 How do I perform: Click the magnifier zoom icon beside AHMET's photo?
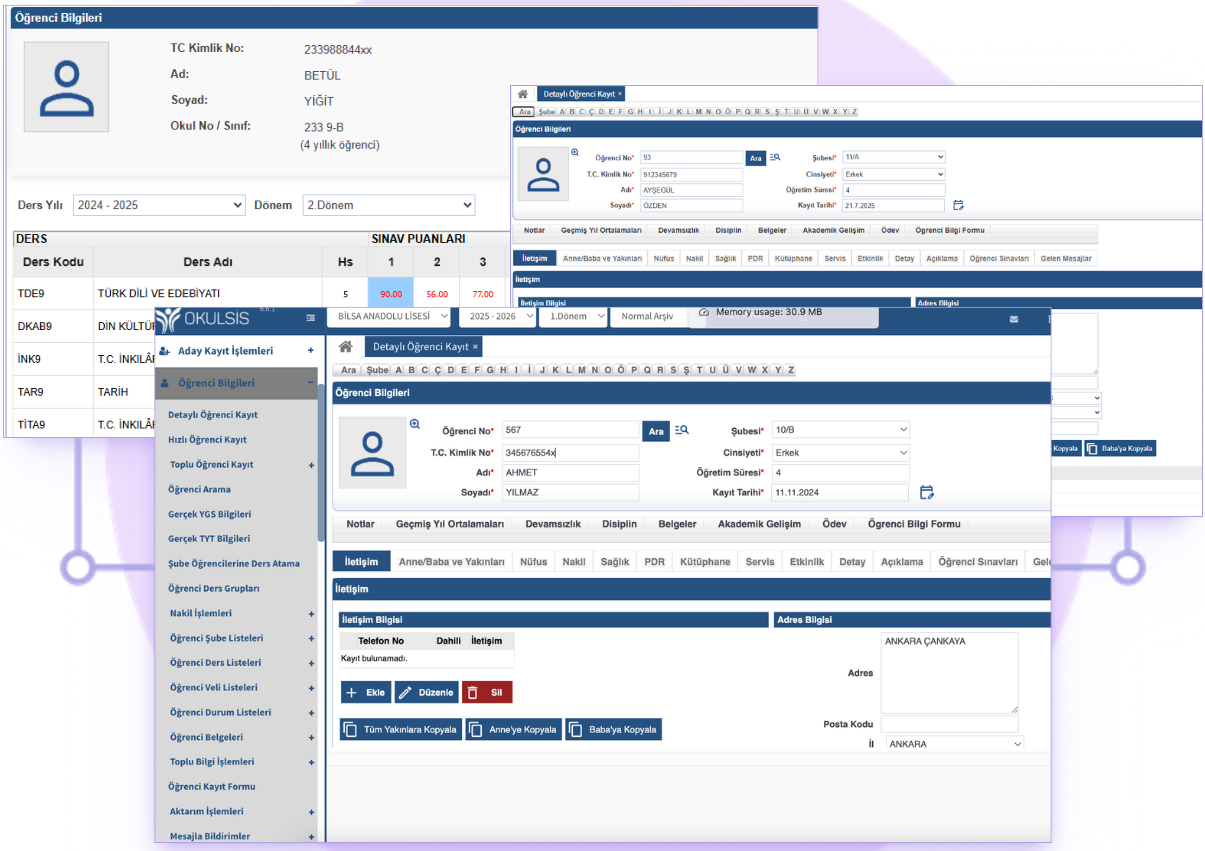(x=415, y=424)
